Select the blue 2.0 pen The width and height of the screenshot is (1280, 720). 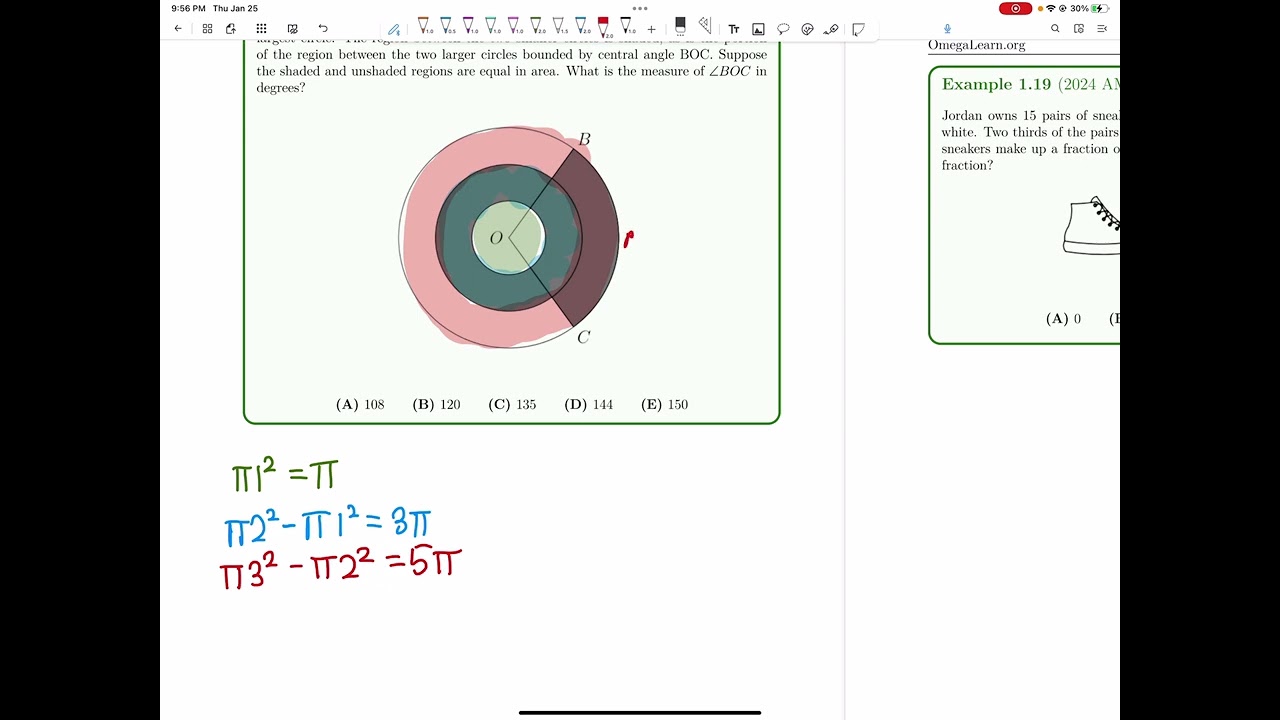point(582,26)
